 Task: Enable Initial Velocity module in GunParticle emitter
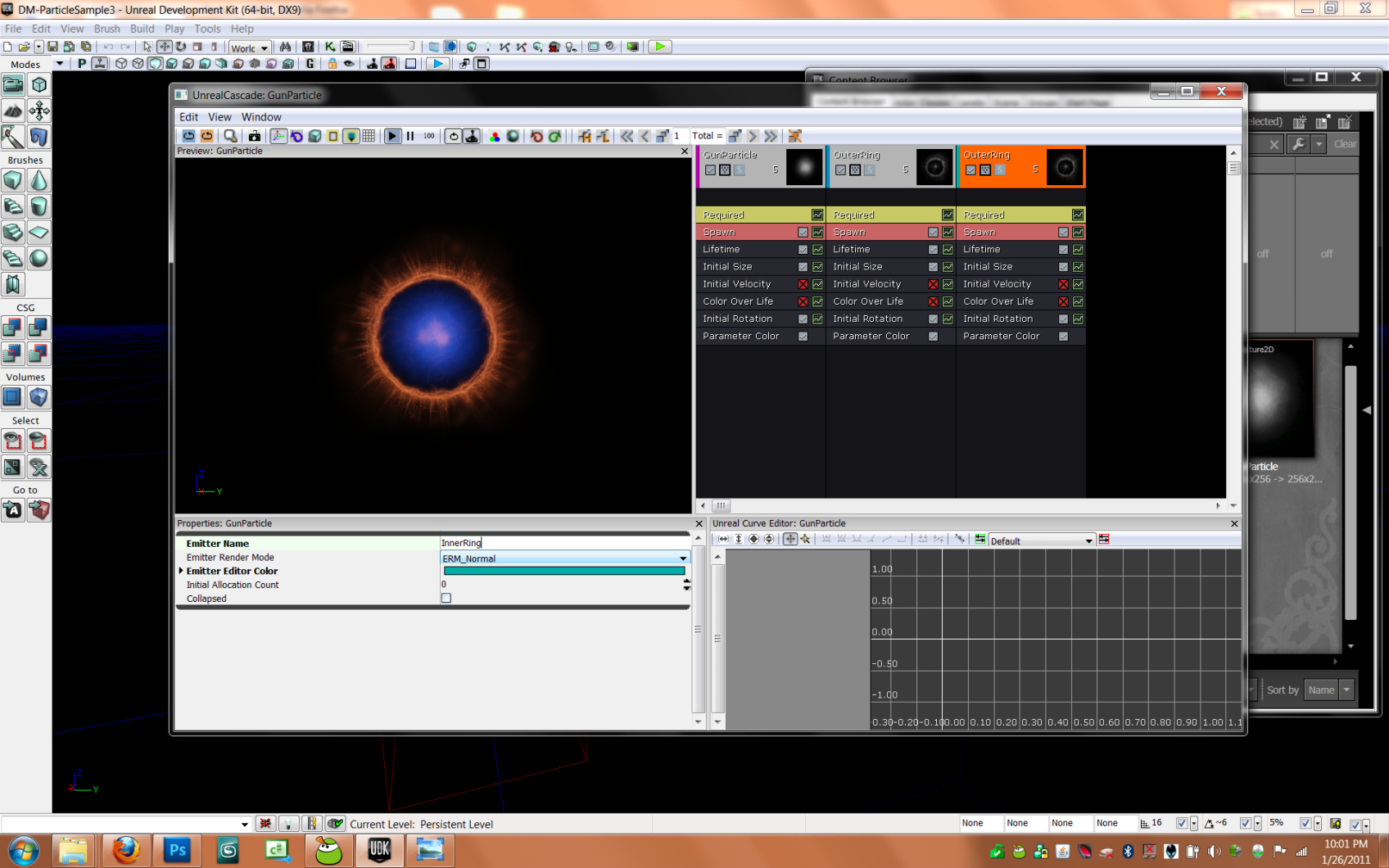click(803, 284)
